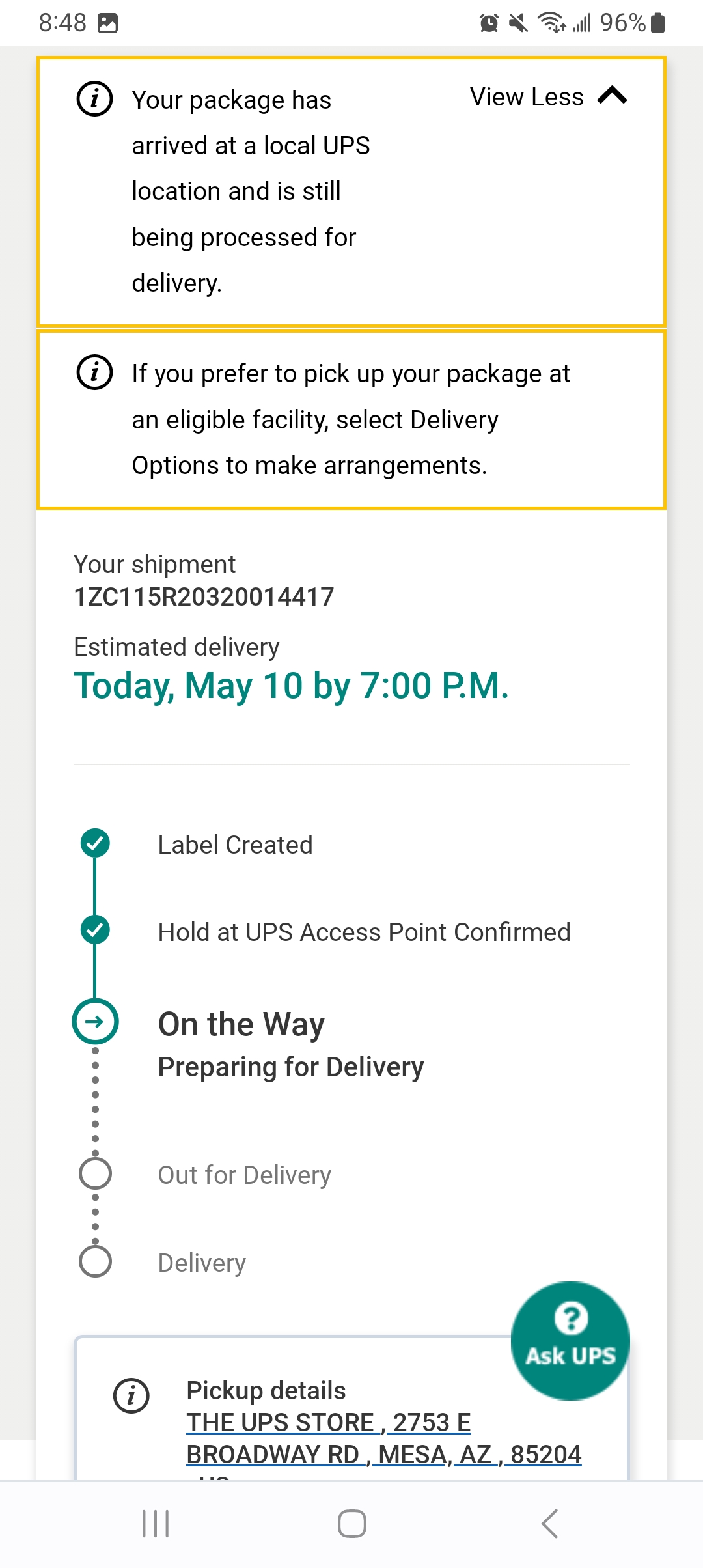The height and width of the screenshot is (1568, 703).
Task: Click info icon beside pickup preference notice
Action: 95,373
